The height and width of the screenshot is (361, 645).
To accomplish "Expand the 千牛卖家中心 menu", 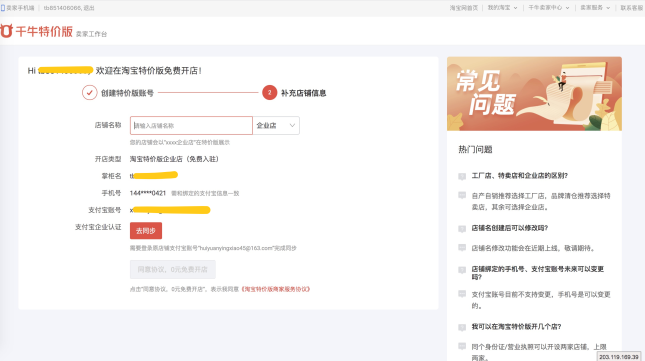I will (549, 8).
